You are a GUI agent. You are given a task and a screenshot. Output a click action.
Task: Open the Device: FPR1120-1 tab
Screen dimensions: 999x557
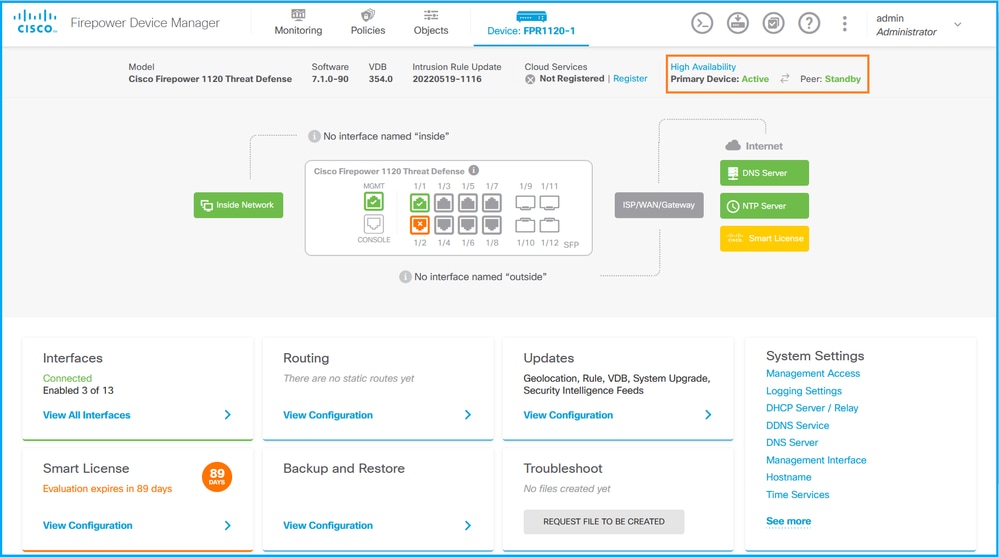[x=531, y=24]
